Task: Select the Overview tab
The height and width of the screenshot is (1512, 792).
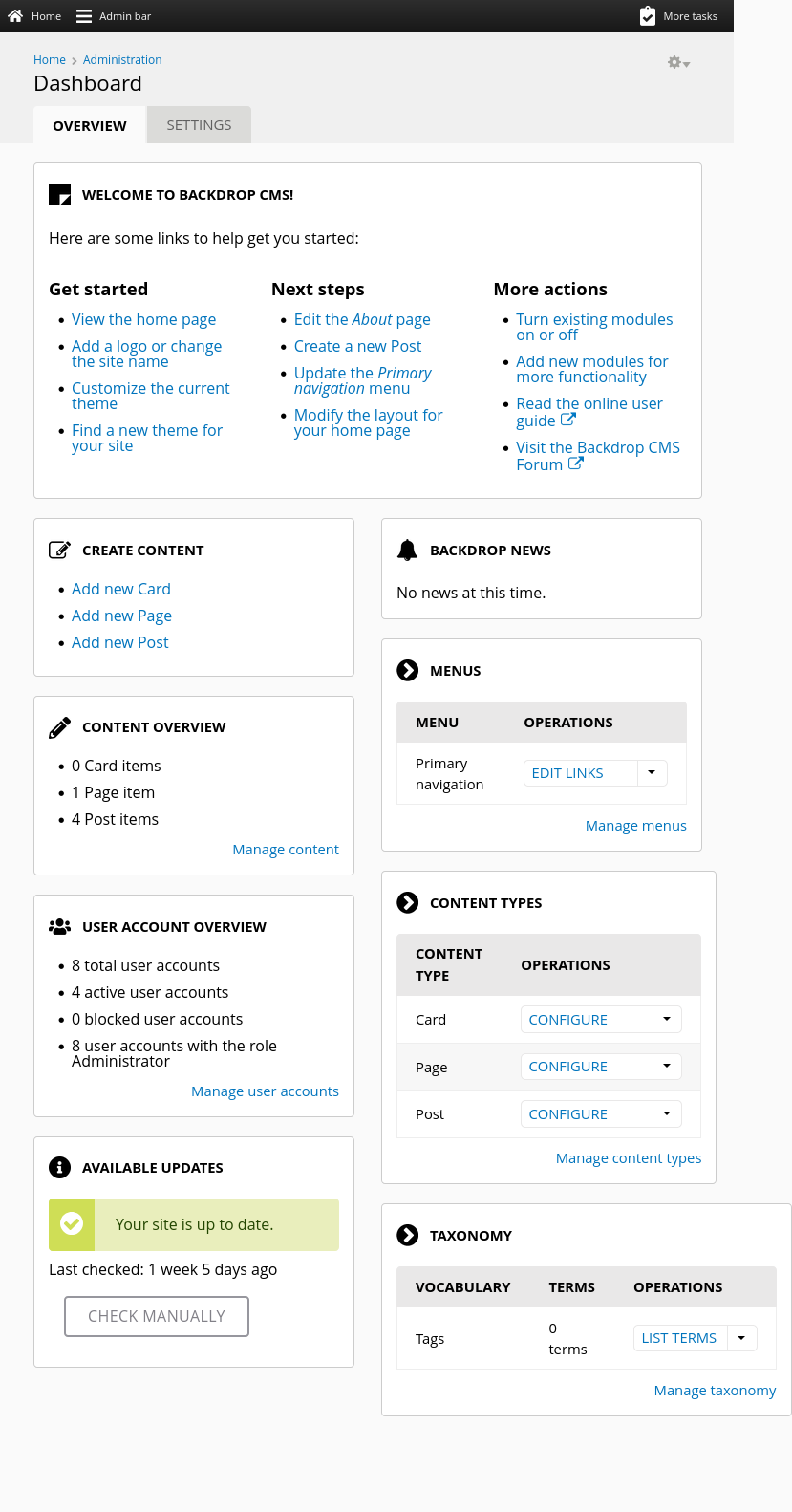Action: pos(90,126)
